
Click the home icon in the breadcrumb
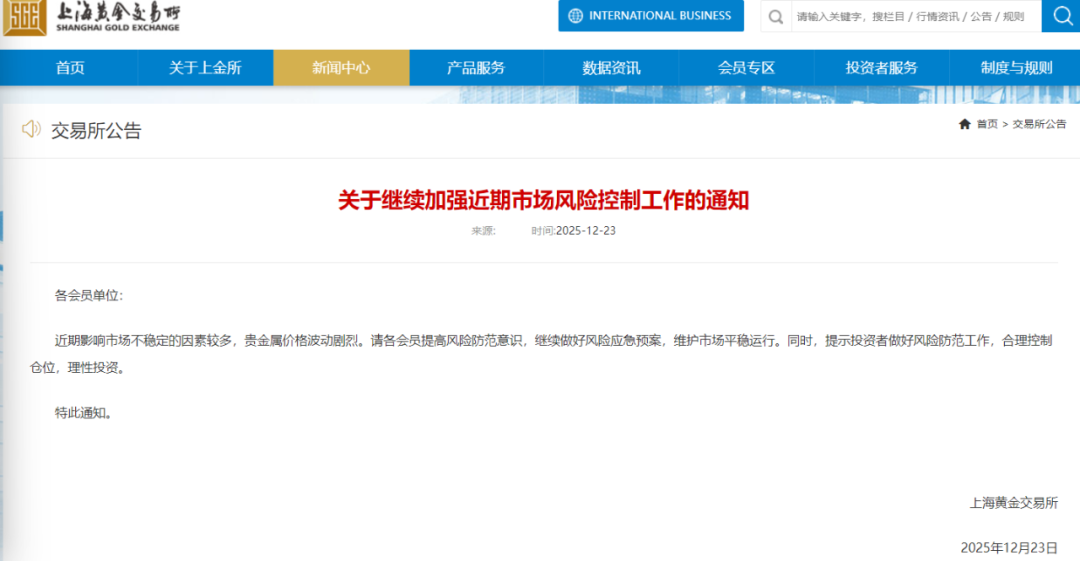[964, 124]
